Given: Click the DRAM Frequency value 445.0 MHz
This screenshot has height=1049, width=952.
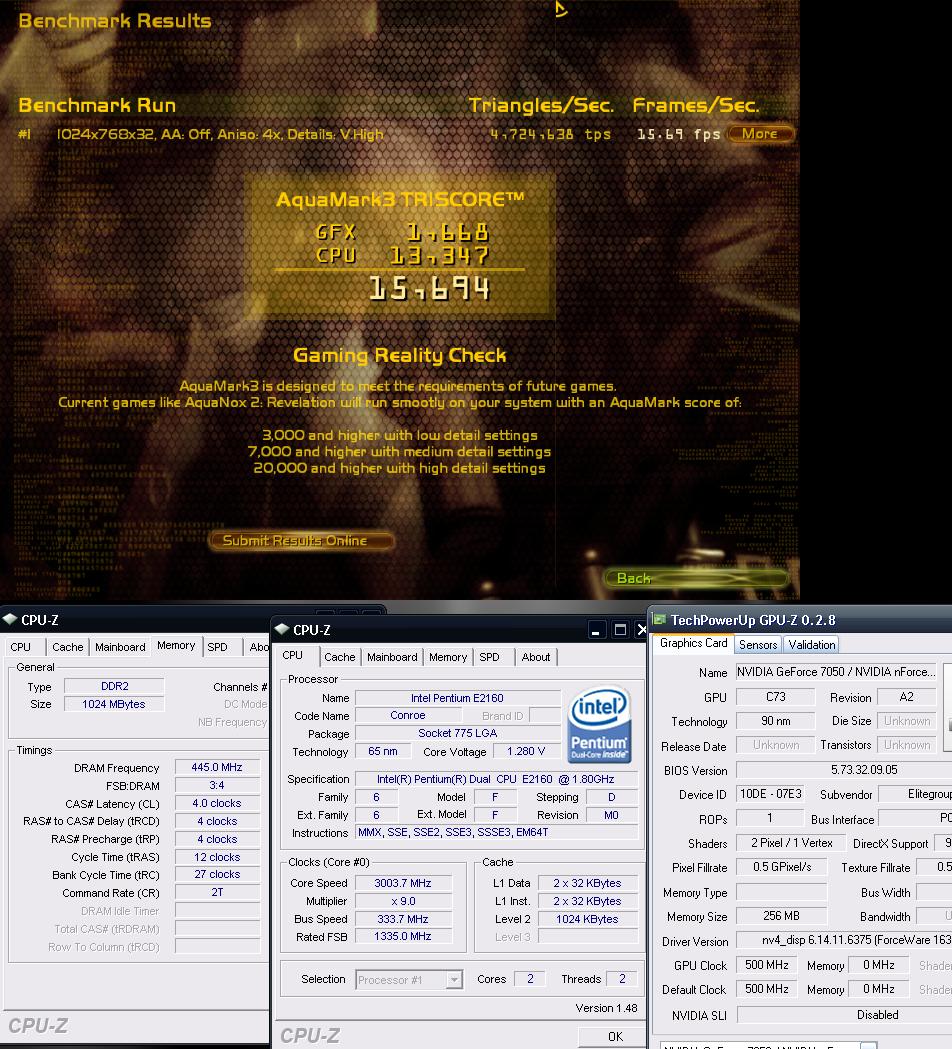Looking at the screenshot, I should point(217,767).
